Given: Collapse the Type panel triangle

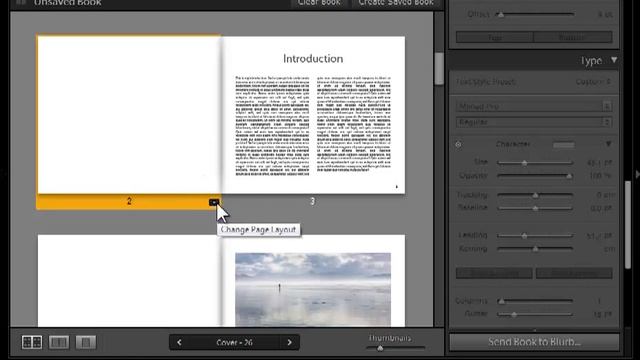Looking at the screenshot, I should click(x=614, y=60).
